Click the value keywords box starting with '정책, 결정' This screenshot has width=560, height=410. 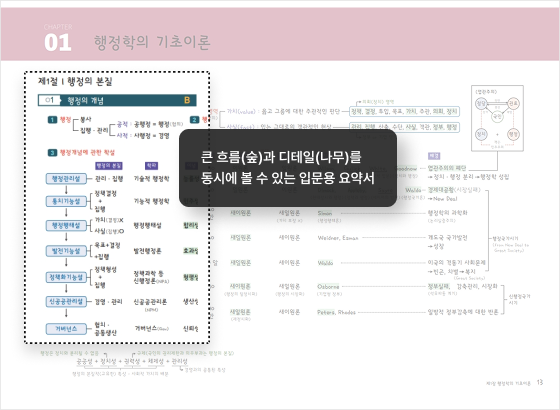coord(404,111)
